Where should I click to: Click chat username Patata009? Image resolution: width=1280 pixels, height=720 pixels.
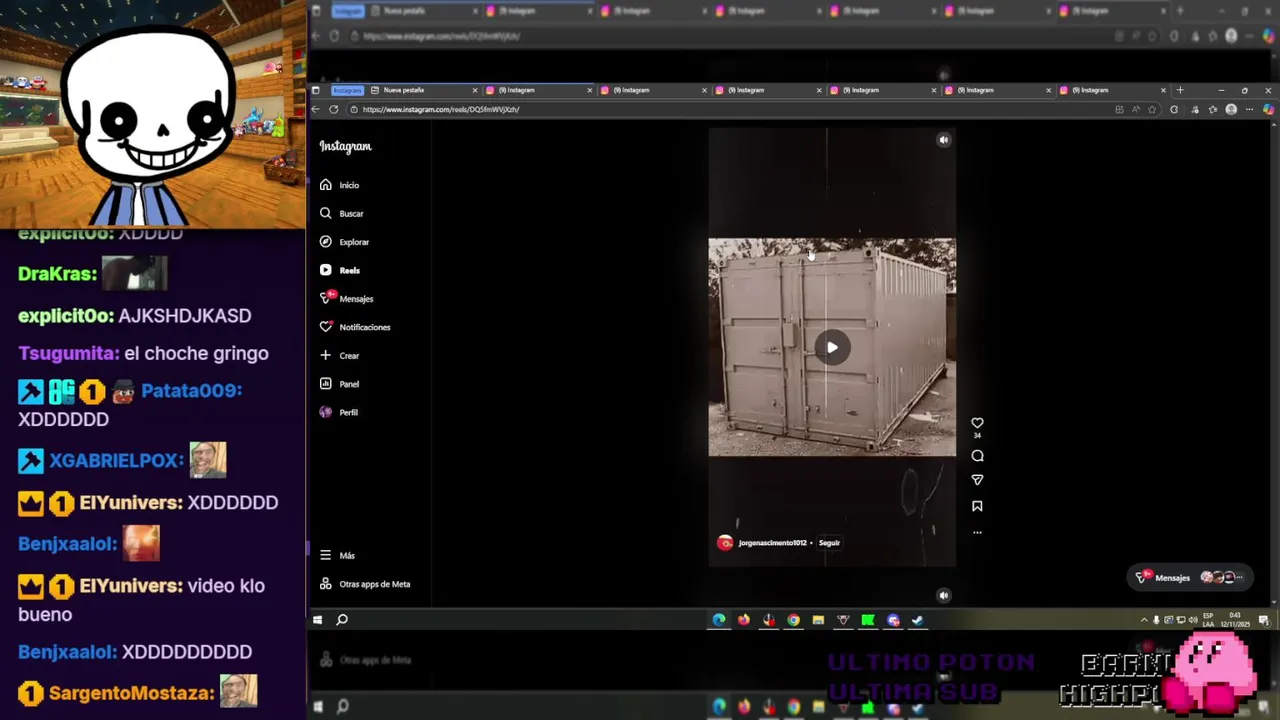pos(191,391)
